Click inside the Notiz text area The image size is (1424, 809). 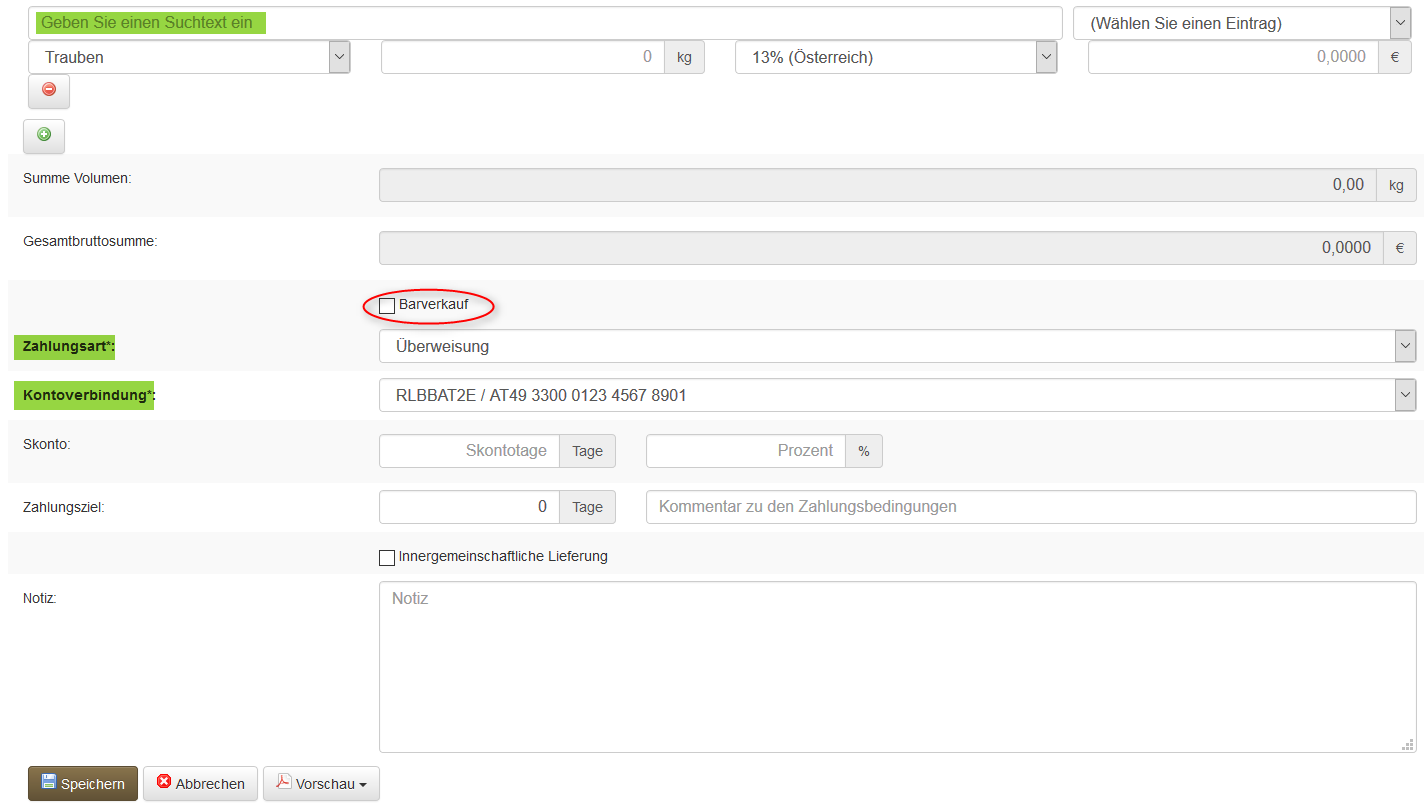(x=897, y=667)
